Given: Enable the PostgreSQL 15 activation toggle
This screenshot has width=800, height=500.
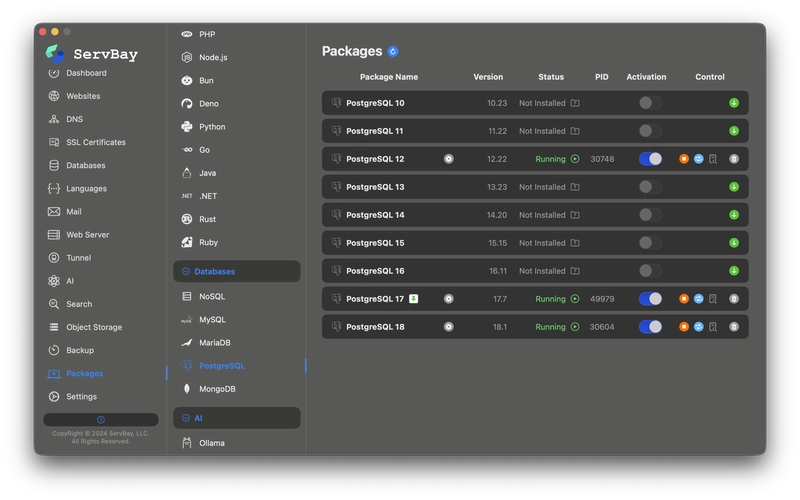Looking at the screenshot, I should click(x=650, y=243).
